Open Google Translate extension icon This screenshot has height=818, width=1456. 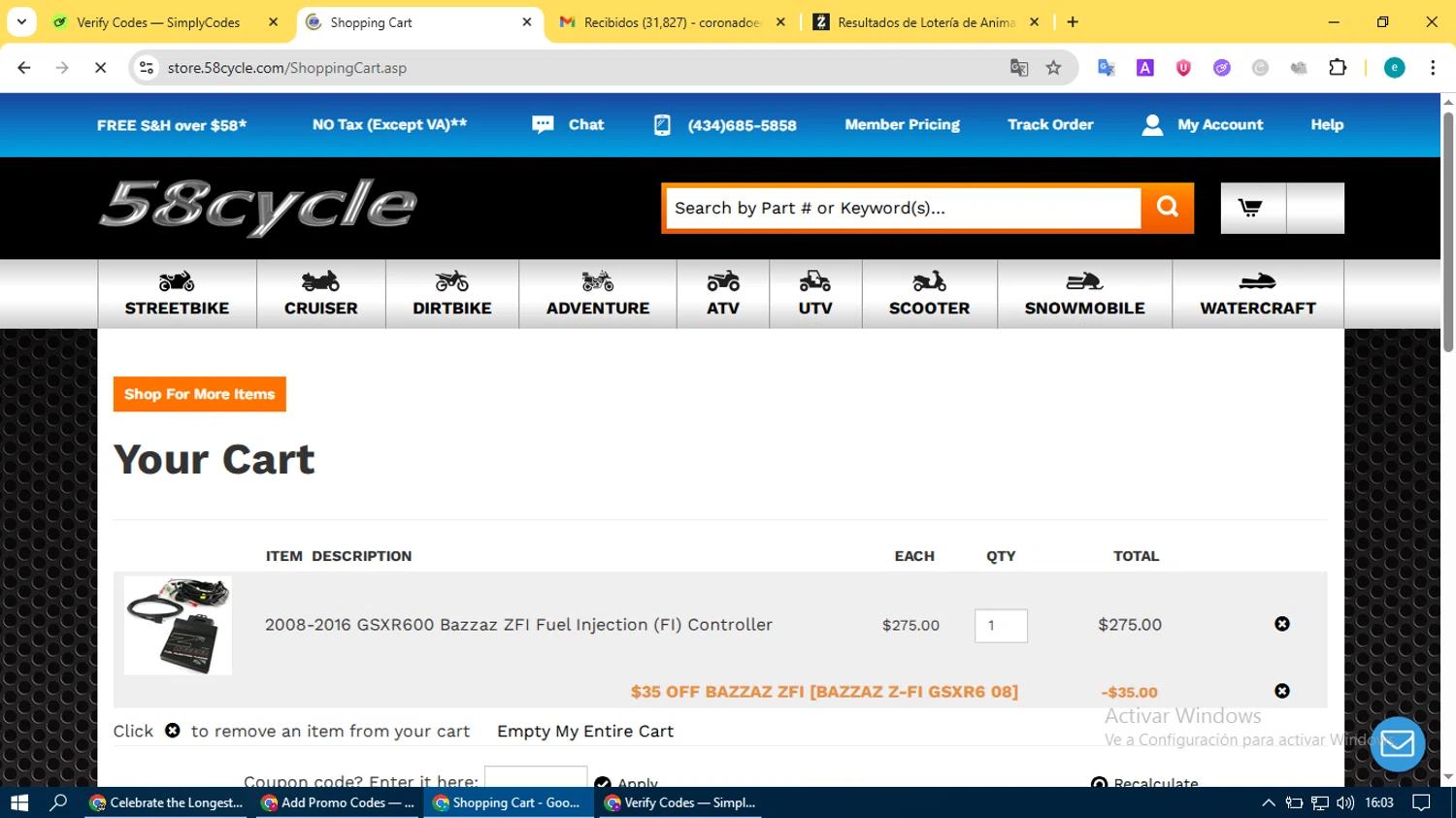(1107, 68)
